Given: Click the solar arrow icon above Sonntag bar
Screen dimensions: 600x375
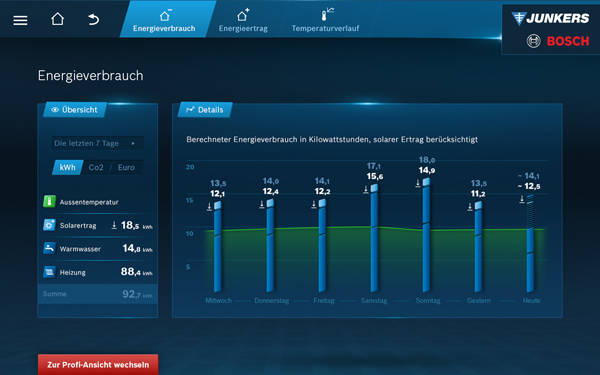Looking at the screenshot, I should 418,183.
